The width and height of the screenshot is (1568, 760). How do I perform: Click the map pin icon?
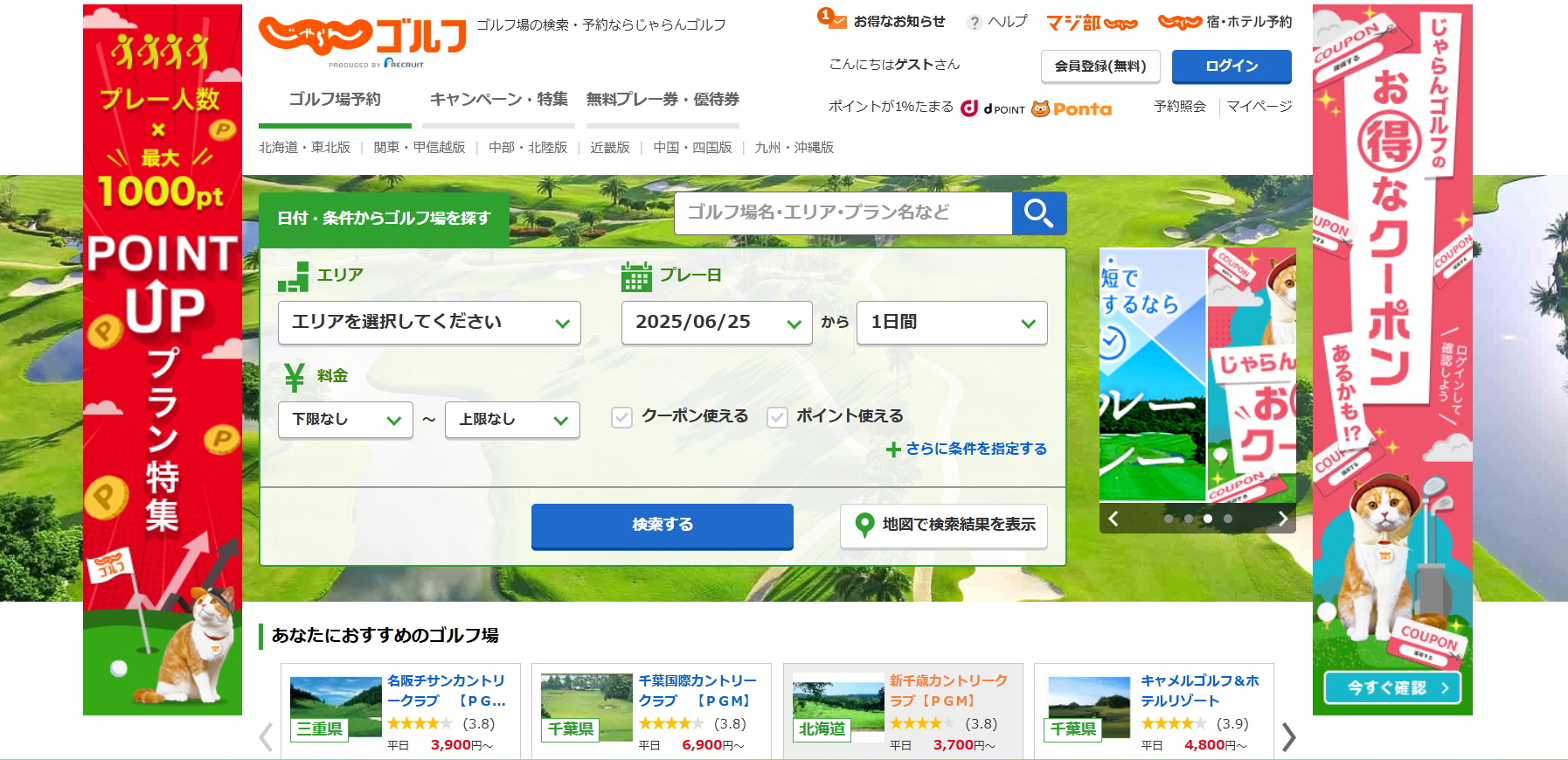(864, 525)
